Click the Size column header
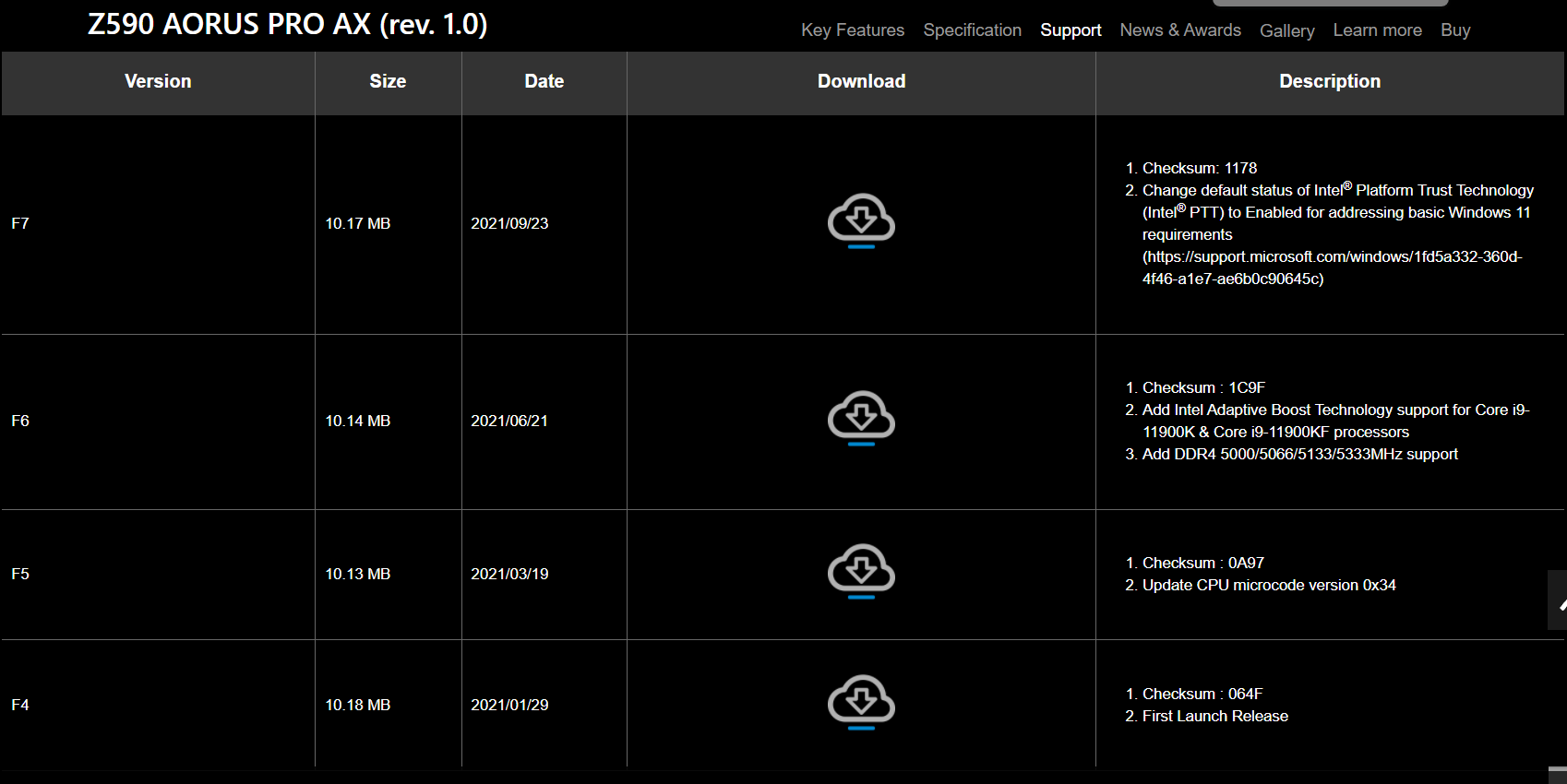This screenshot has height=784, width=1567. pyautogui.click(x=388, y=81)
